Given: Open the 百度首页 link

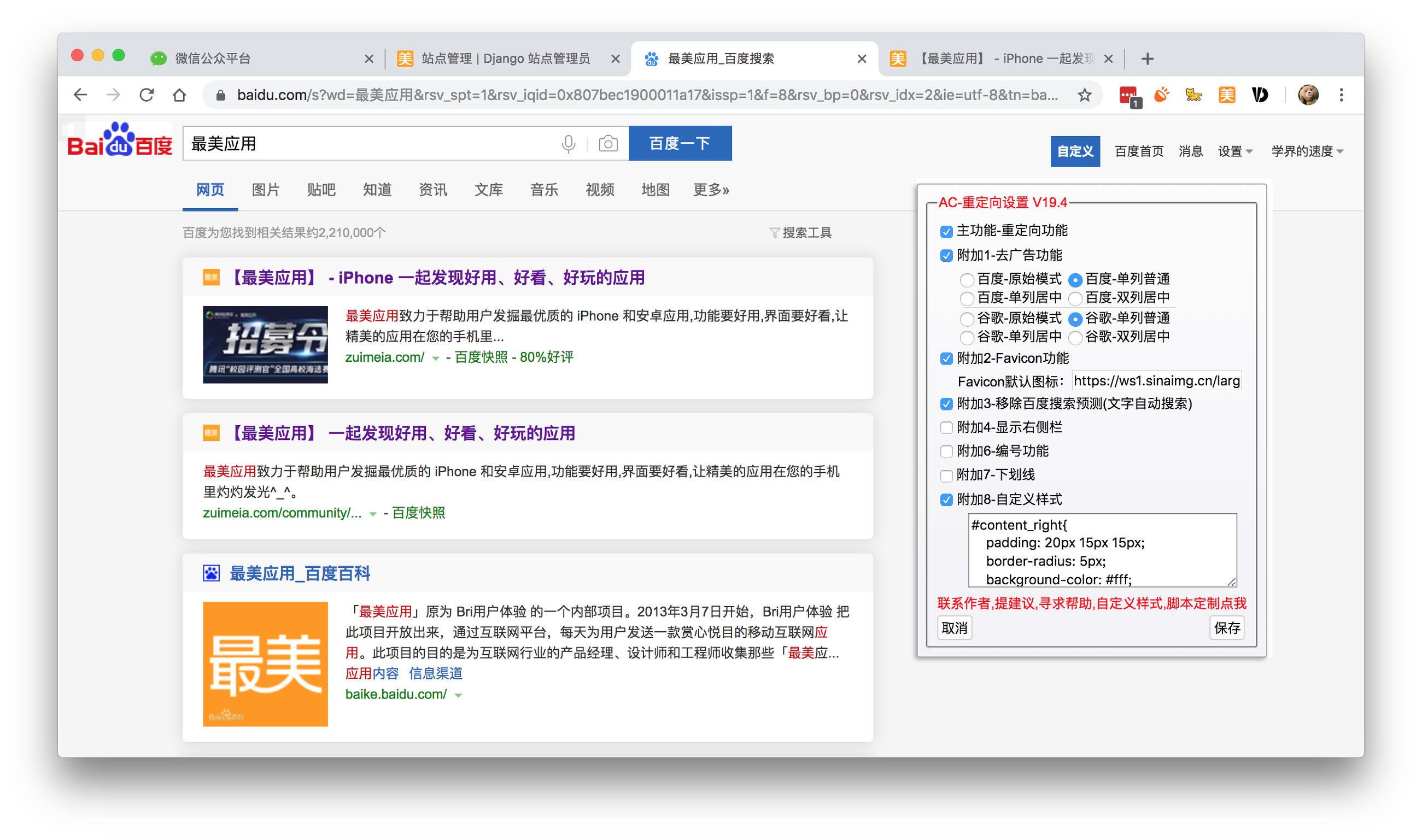Looking at the screenshot, I should pyautogui.click(x=1138, y=151).
